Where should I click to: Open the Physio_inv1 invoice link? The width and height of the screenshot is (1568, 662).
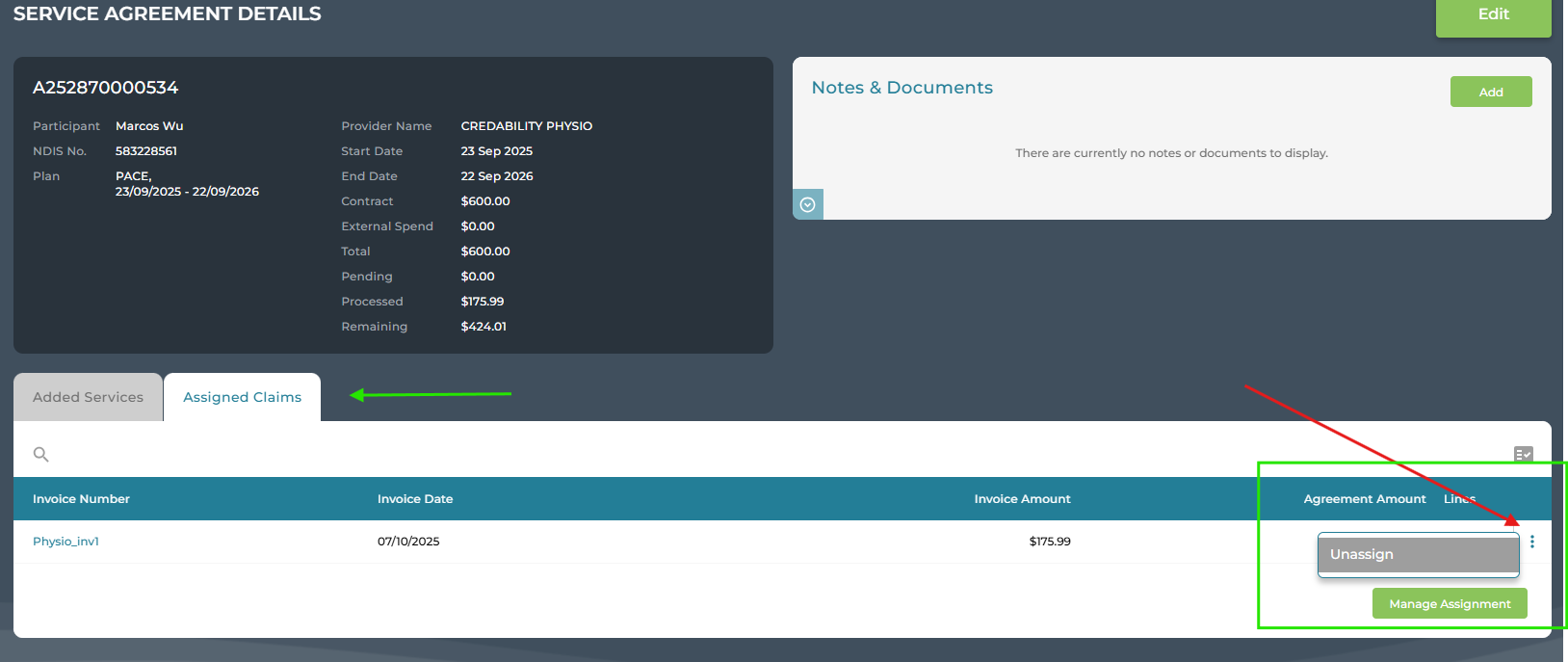[65, 542]
